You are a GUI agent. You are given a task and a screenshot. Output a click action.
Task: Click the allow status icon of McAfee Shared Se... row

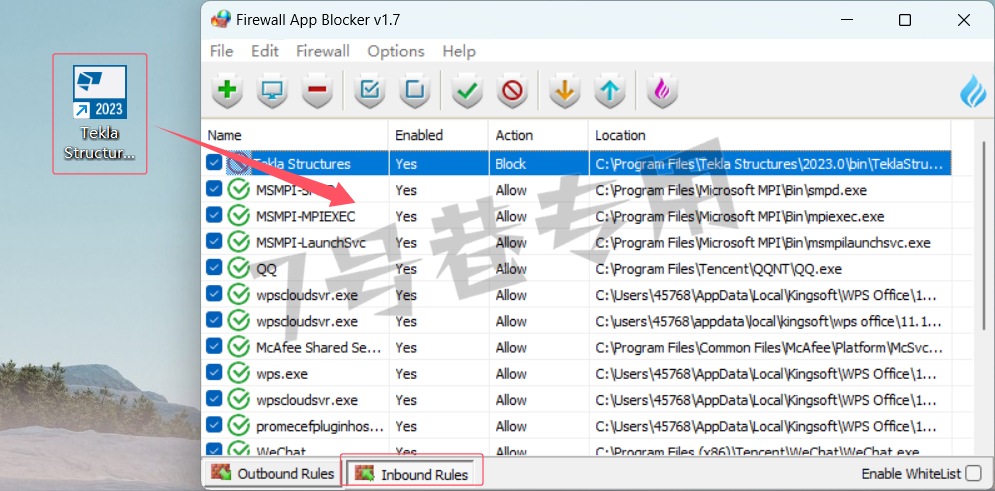239,348
